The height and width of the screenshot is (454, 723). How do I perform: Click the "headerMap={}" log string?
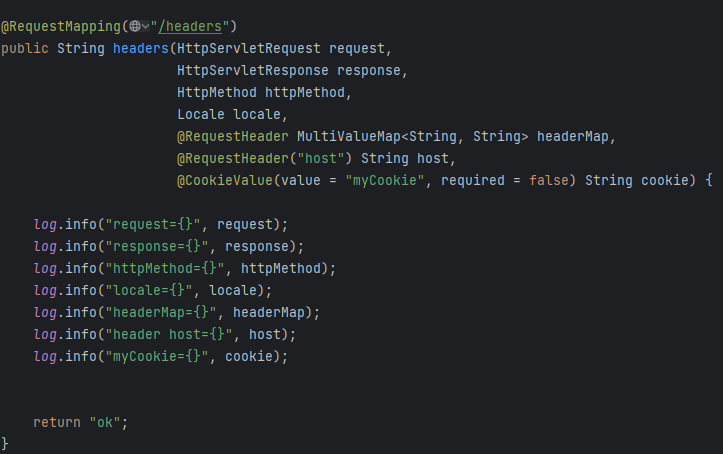click(160, 312)
